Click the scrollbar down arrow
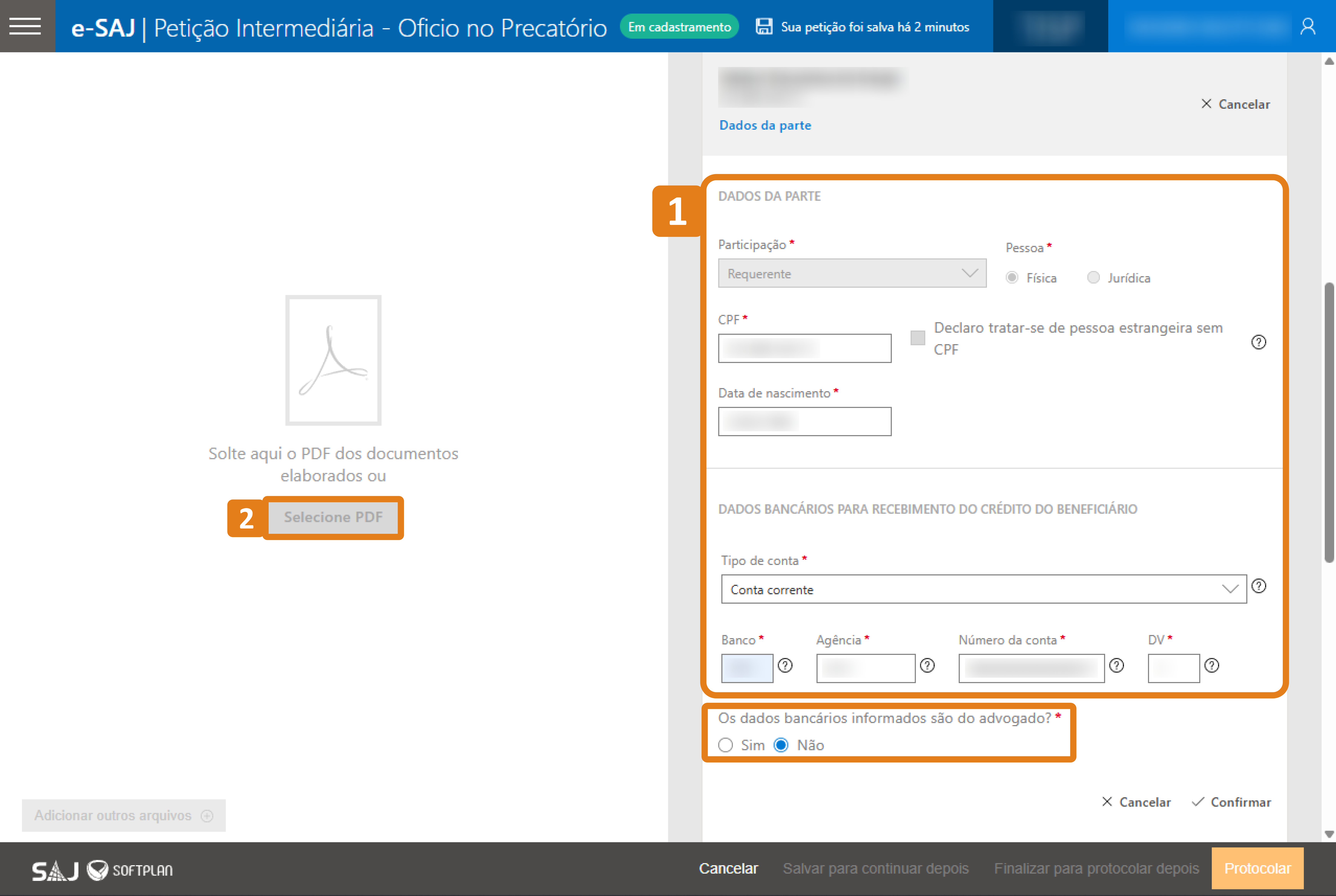The height and width of the screenshot is (896, 1336). (x=1329, y=834)
